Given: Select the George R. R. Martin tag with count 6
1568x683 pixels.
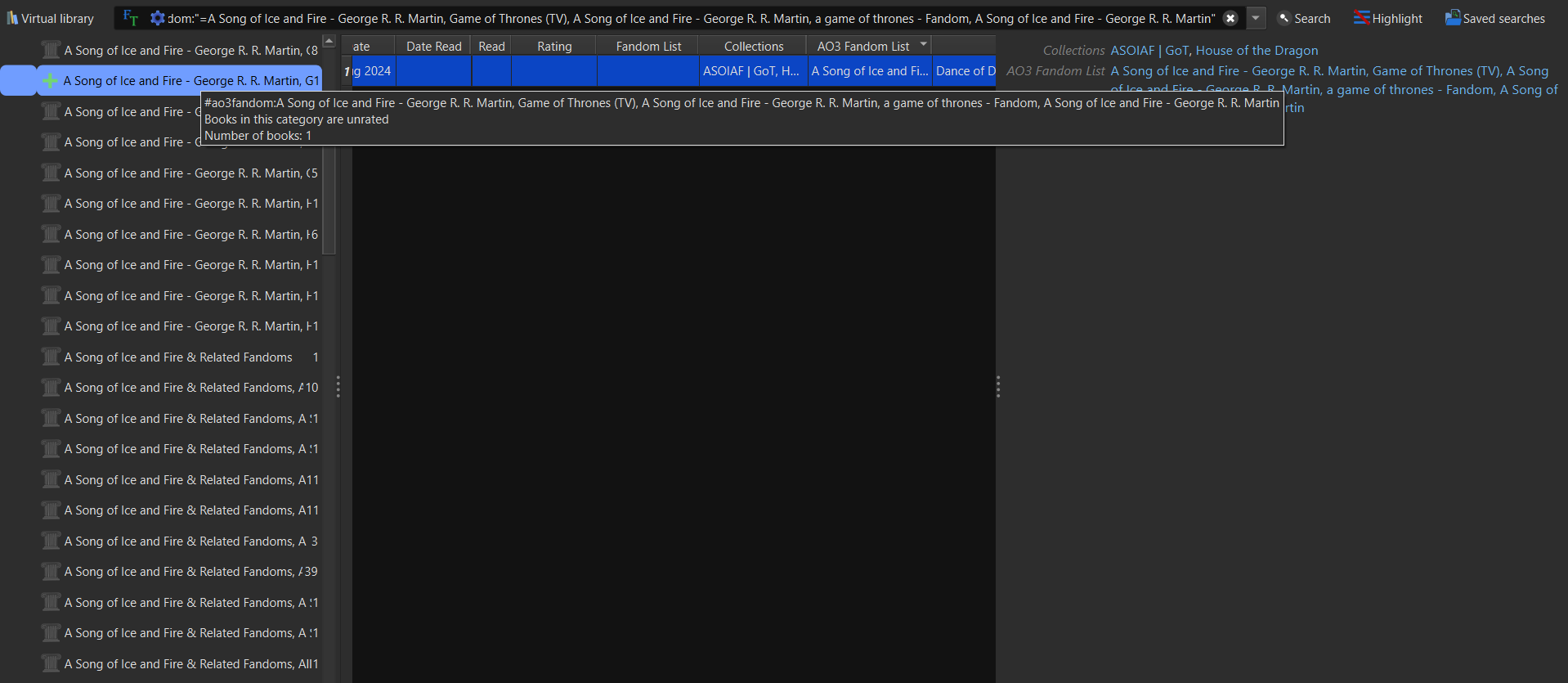Looking at the screenshot, I should point(181,234).
